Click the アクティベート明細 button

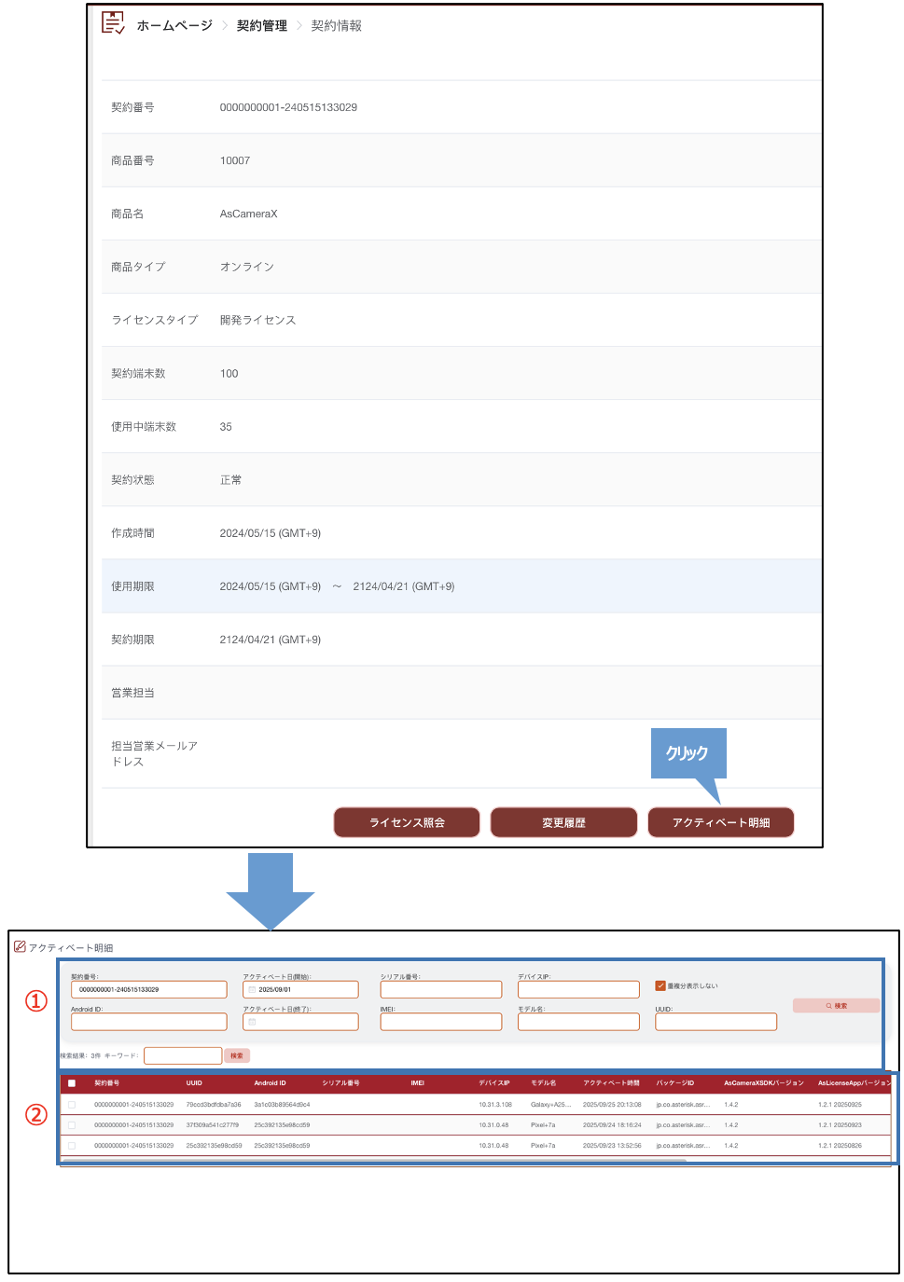tap(720, 822)
